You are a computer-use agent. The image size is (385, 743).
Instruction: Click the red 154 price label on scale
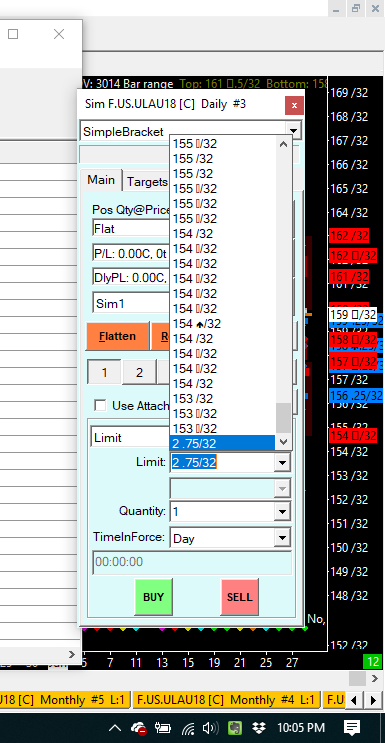point(352,435)
